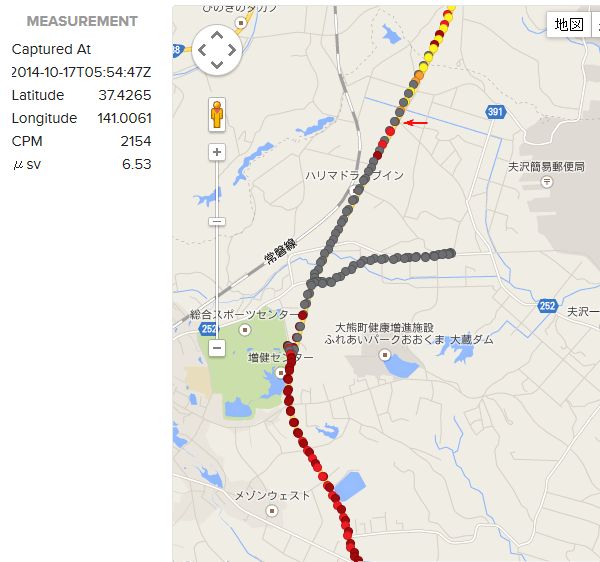Click the 総合スポーツセンター place marker

pyautogui.click(x=245, y=329)
